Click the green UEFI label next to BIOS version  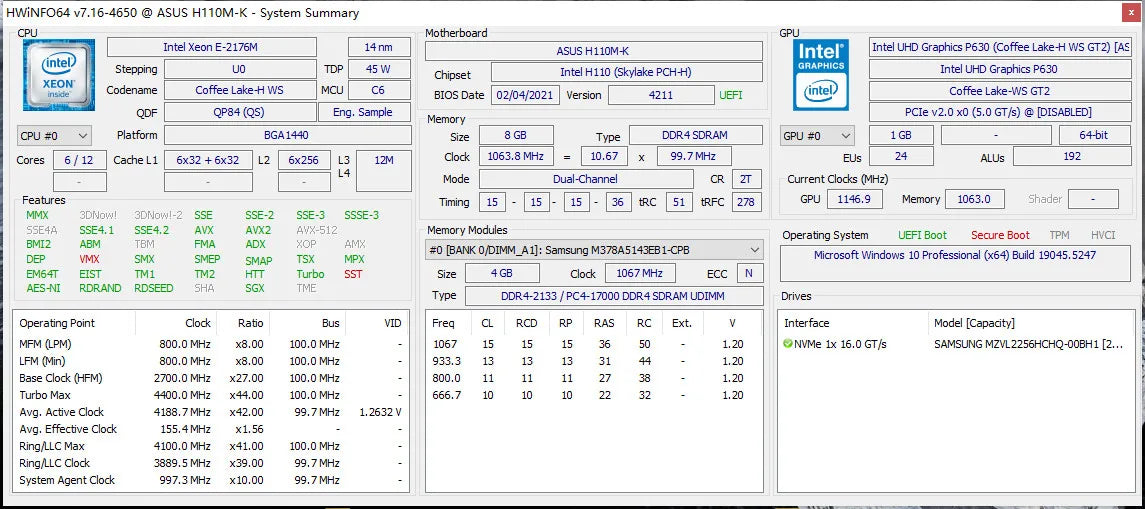click(730, 95)
